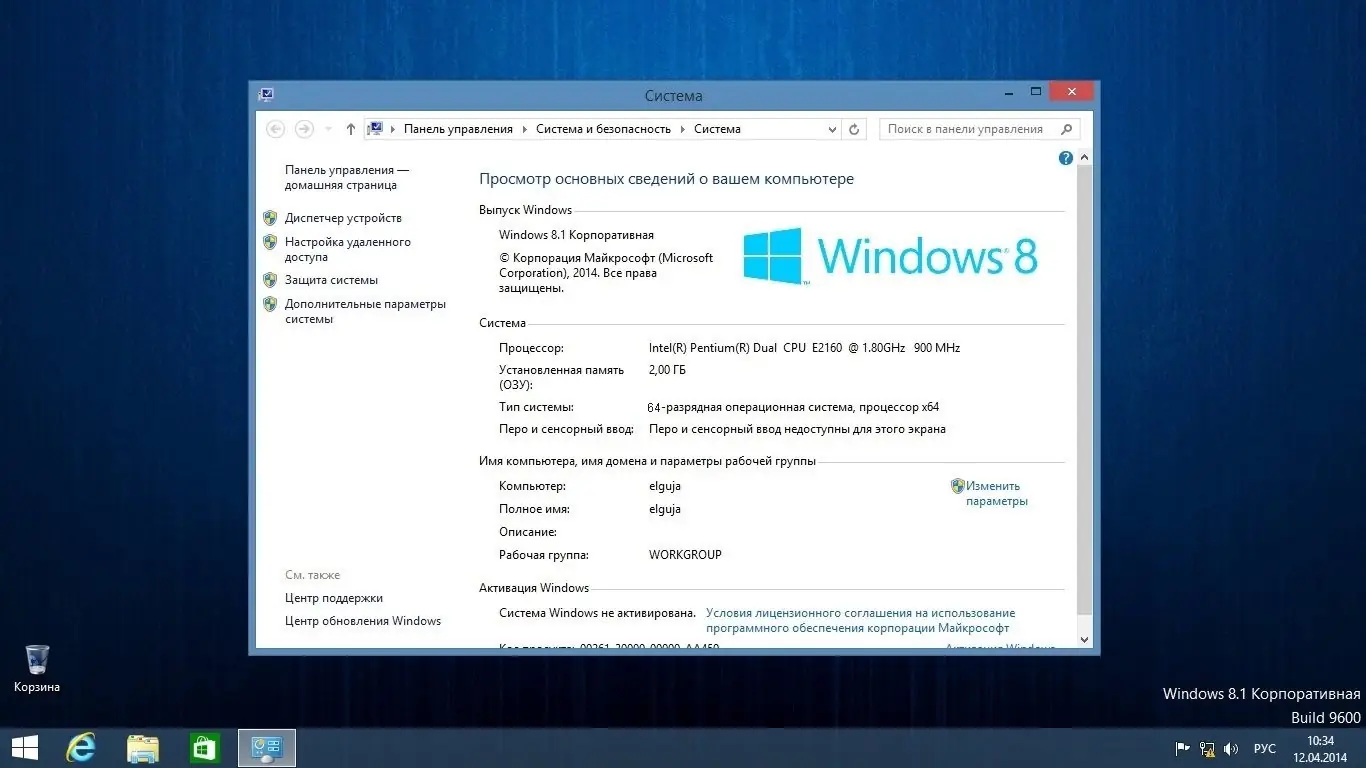Click the Intel Pentium Dual processor value
Image resolution: width=1366 pixels, height=768 pixels.
pyautogui.click(x=804, y=348)
